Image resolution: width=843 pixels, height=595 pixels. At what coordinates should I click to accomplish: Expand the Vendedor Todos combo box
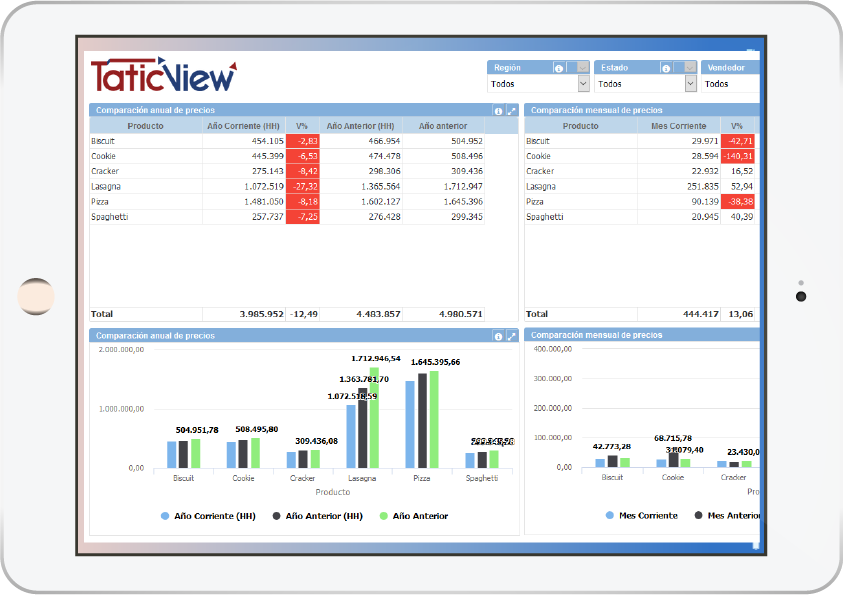tap(730, 84)
